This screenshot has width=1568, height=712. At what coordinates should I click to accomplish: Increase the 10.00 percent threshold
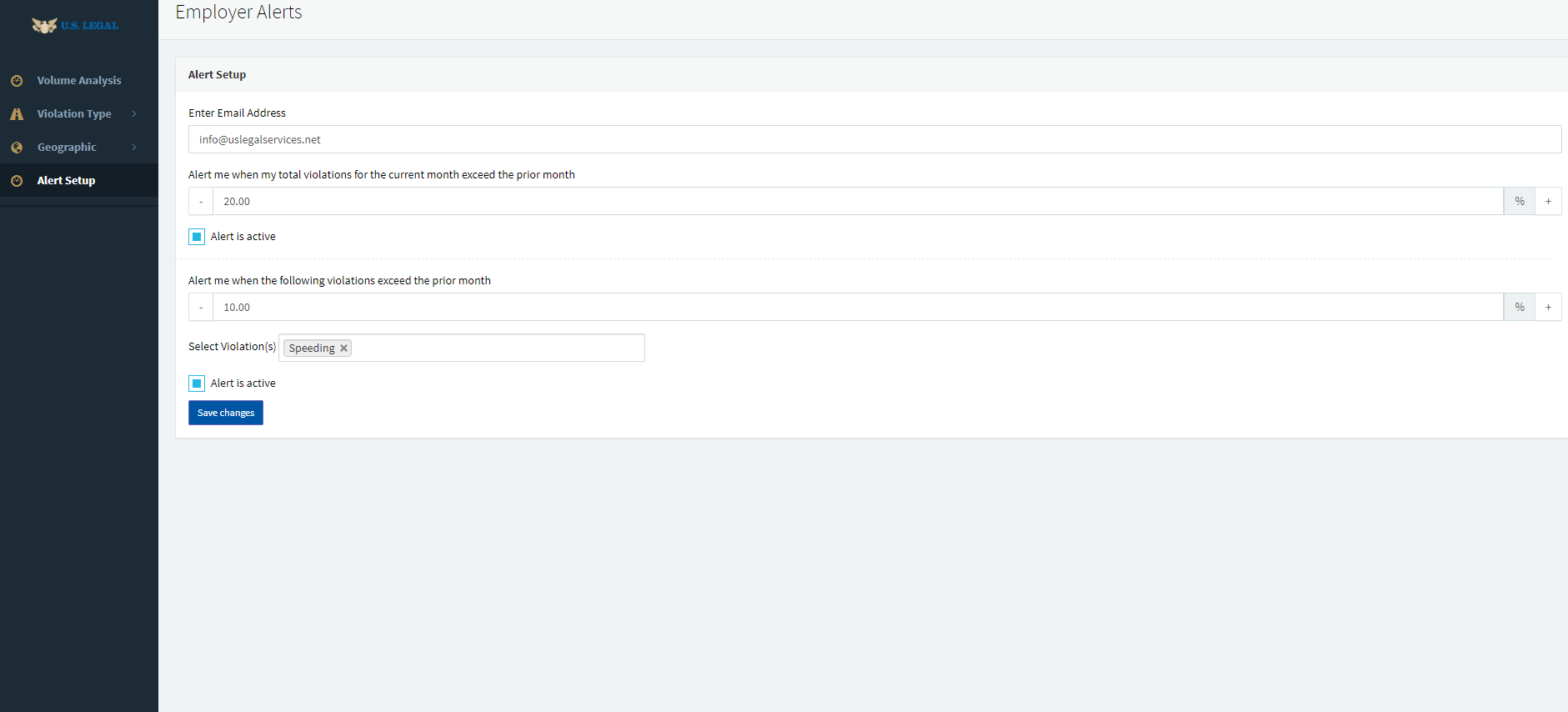(1548, 307)
